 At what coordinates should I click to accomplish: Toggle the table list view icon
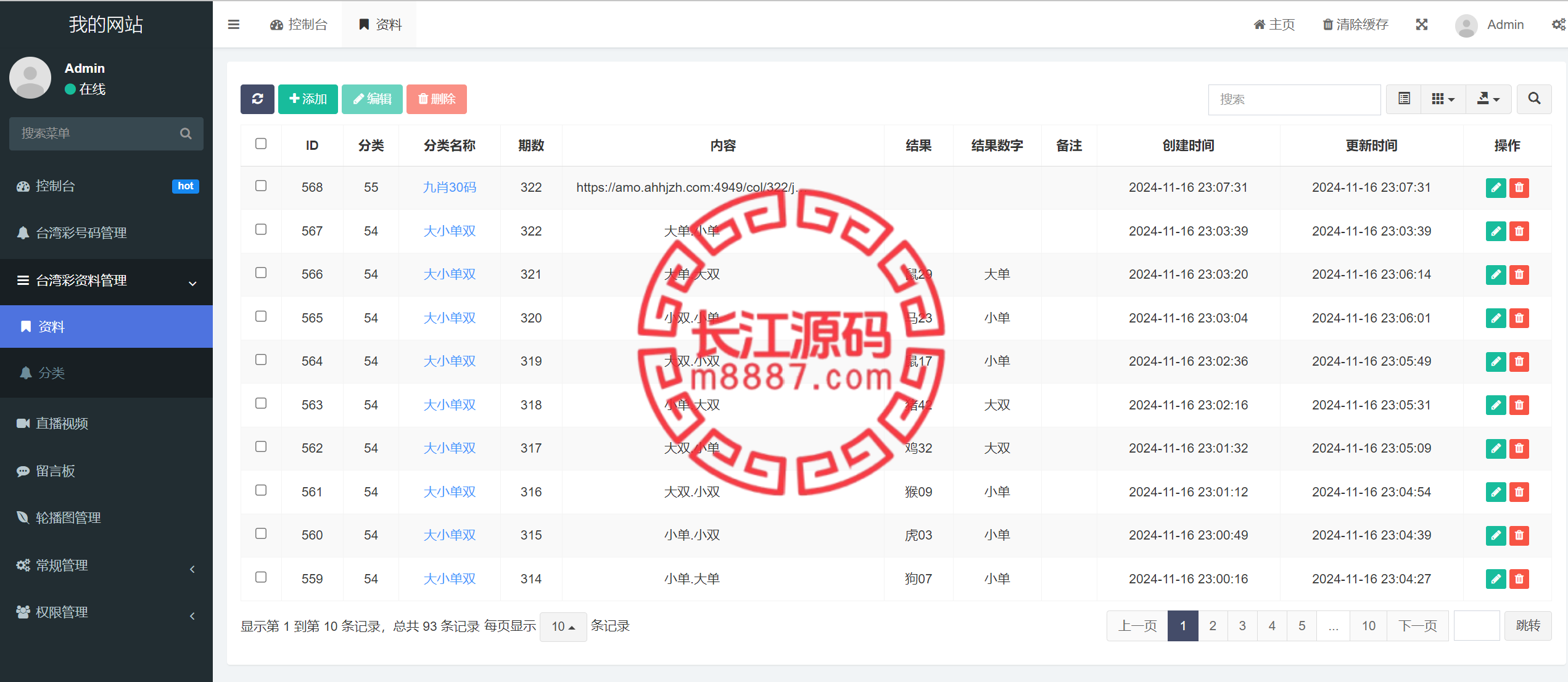(x=1404, y=99)
